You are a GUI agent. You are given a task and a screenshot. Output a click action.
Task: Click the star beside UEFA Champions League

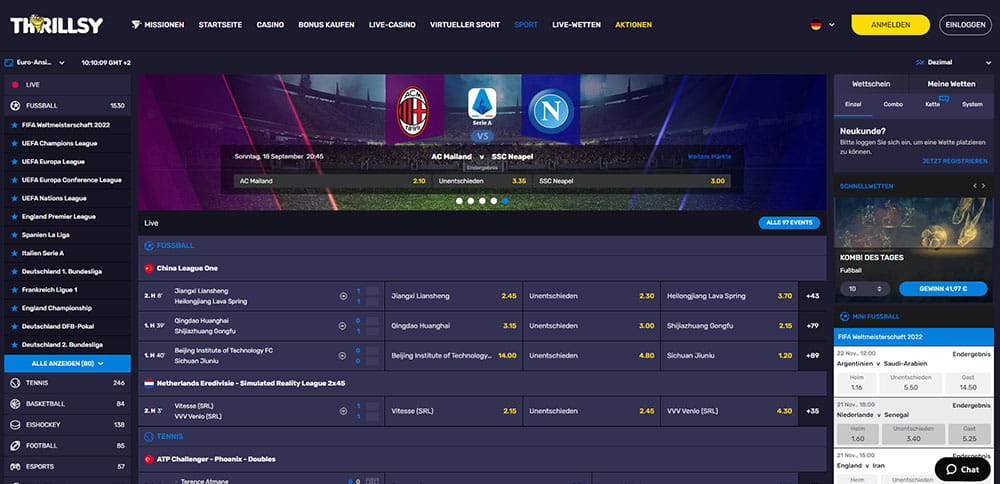pos(14,143)
